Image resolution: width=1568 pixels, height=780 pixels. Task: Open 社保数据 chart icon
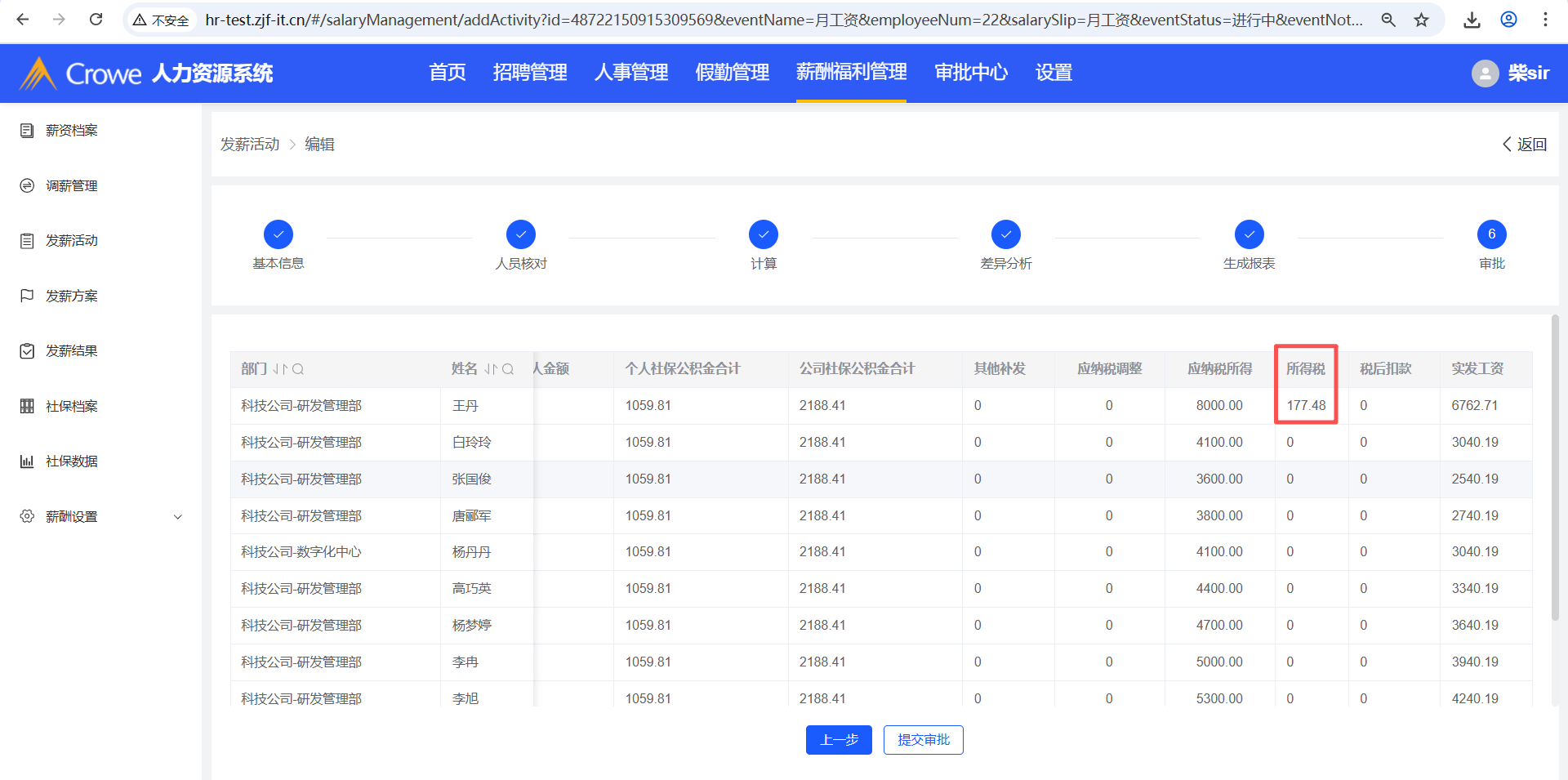pos(27,461)
